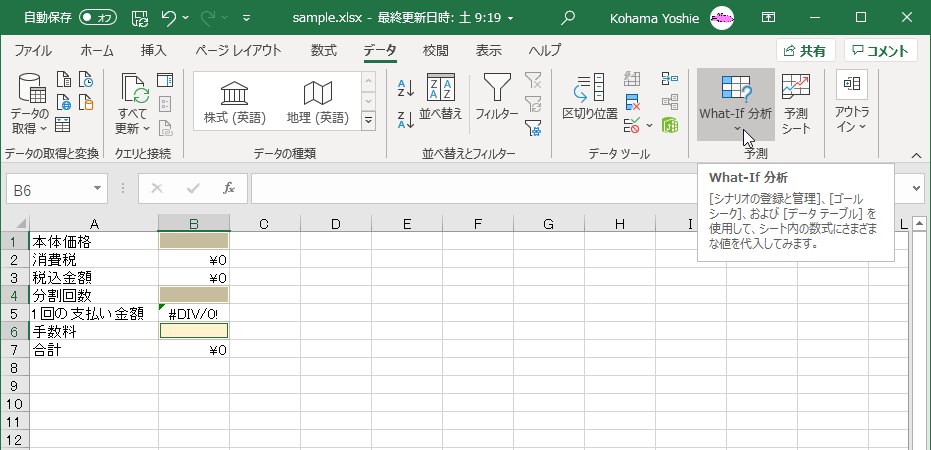Expand the formula bar with chevron
The height and width of the screenshot is (450, 931).
pyautogui.click(x=915, y=189)
